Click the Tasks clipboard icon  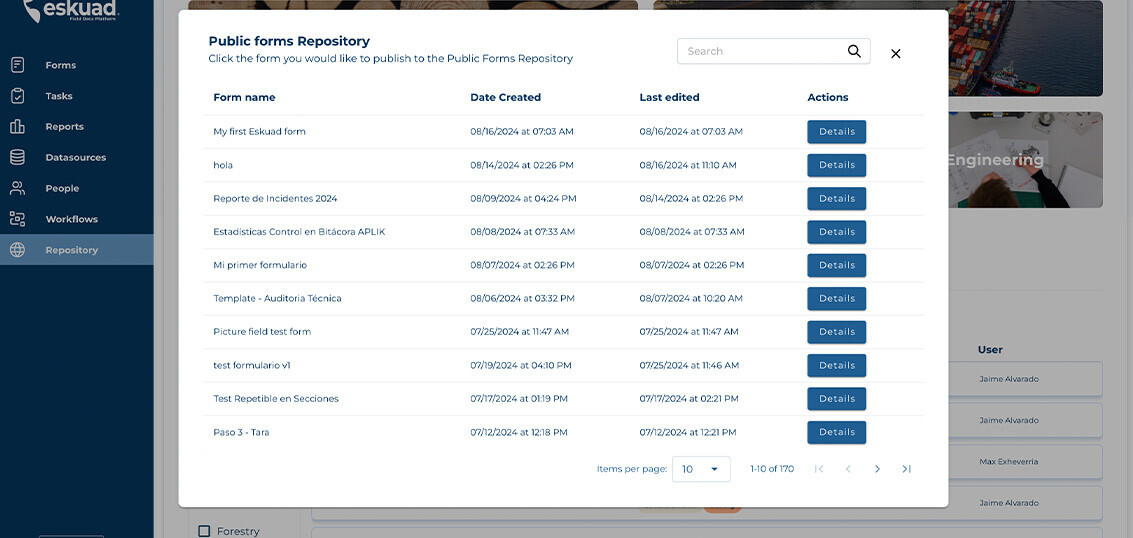click(x=17, y=96)
